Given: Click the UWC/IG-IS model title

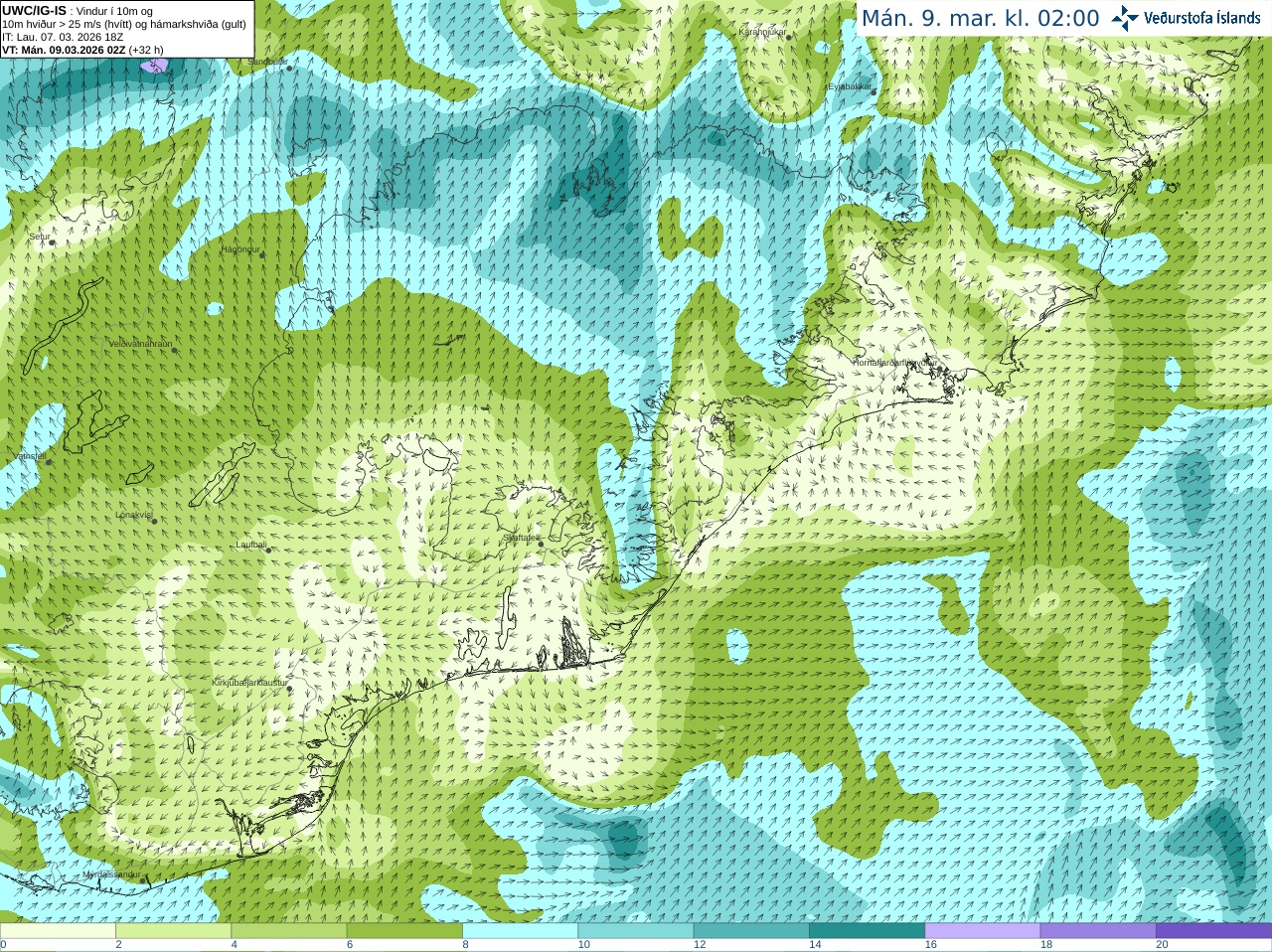Looking at the screenshot, I should [34, 11].
